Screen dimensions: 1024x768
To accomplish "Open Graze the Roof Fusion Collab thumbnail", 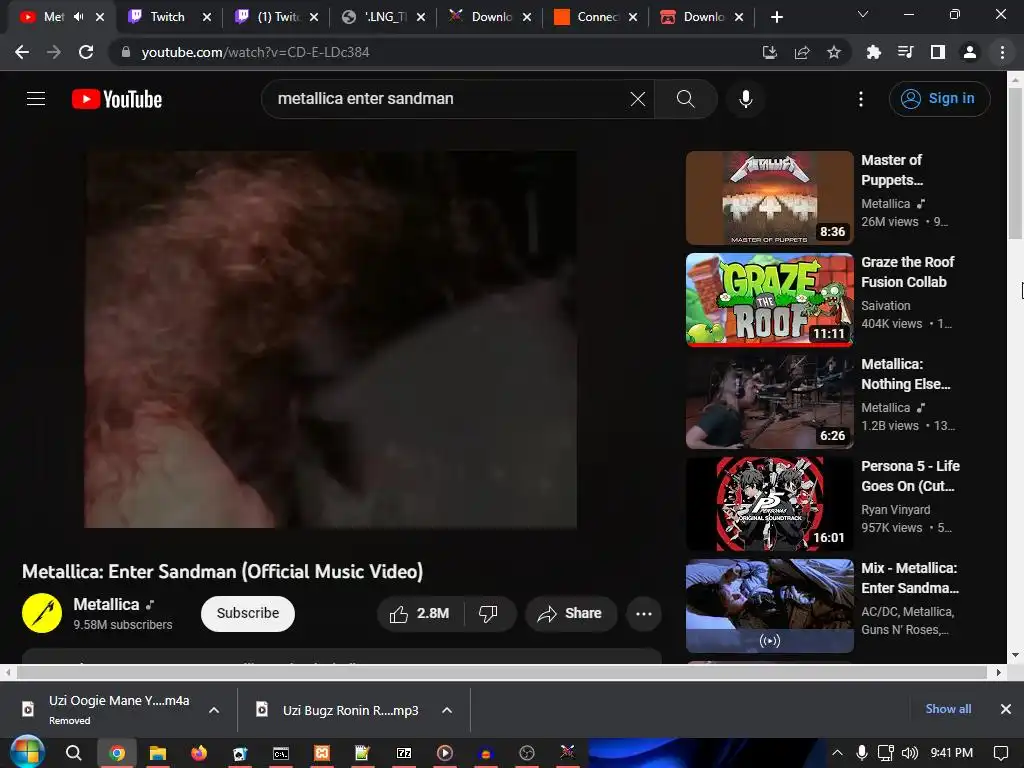I will (x=769, y=300).
